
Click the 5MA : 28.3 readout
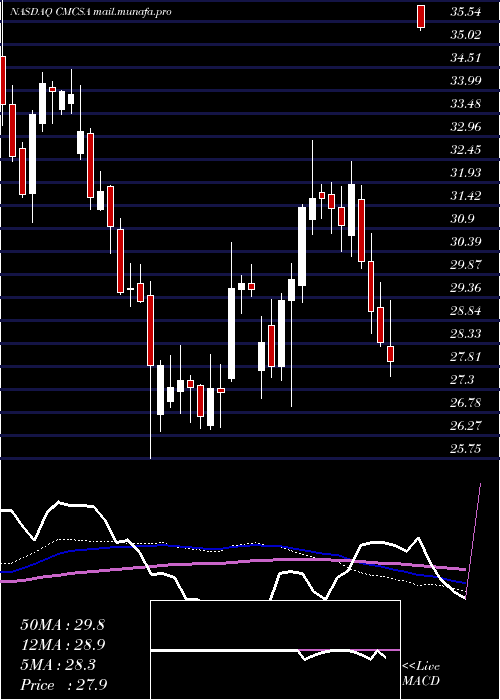click(x=58, y=665)
